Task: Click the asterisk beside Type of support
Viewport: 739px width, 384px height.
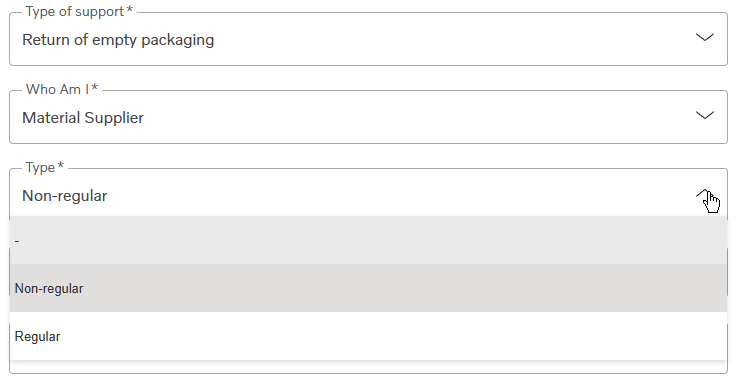Action: click(x=130, y=9)
